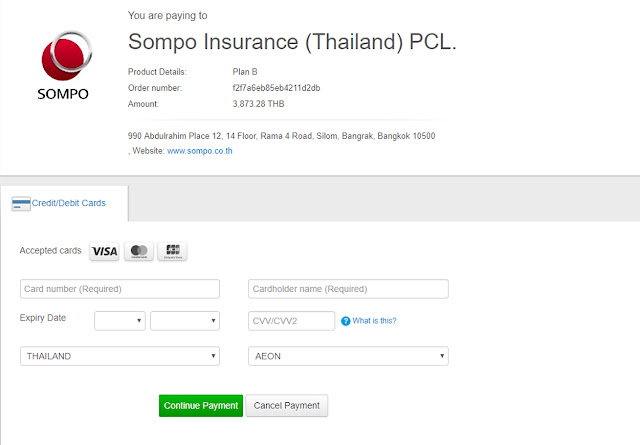Click the 'What is this?' link

(375, 321)
